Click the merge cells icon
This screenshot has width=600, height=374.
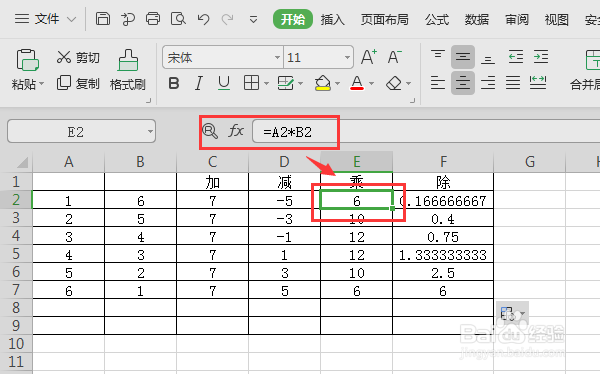coord(592,60)
